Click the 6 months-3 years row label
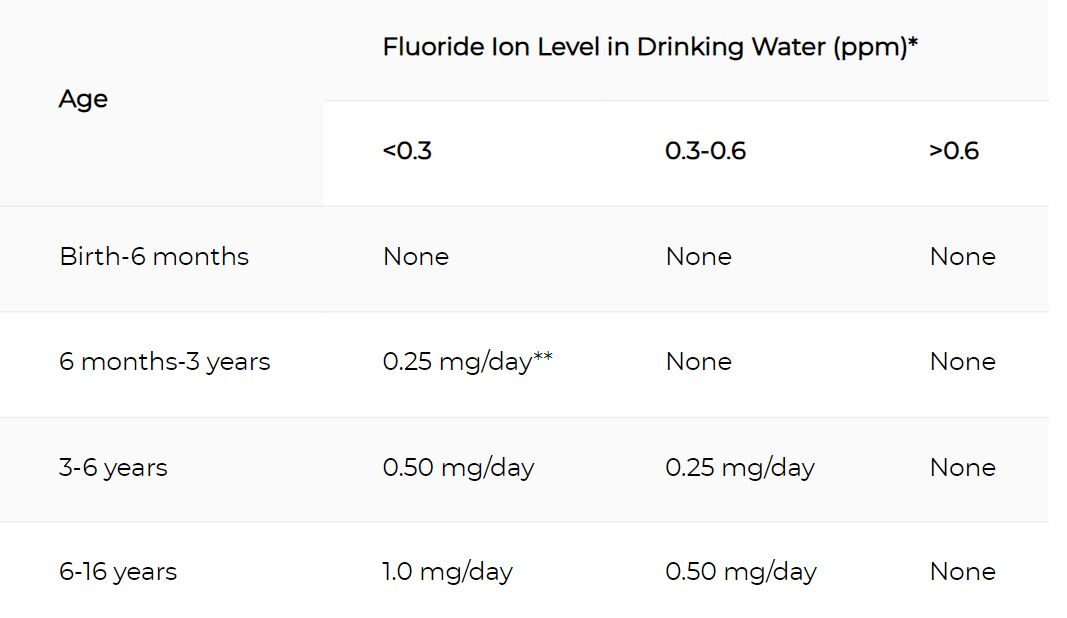 [165, 361]
